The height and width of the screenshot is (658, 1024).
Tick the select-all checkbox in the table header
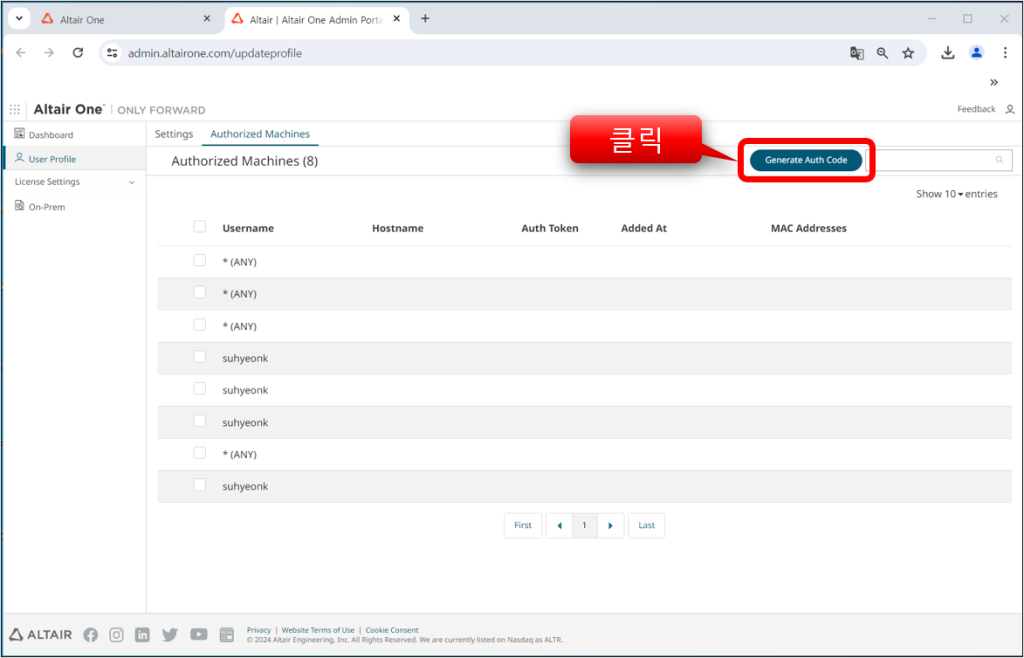(200, 227)
